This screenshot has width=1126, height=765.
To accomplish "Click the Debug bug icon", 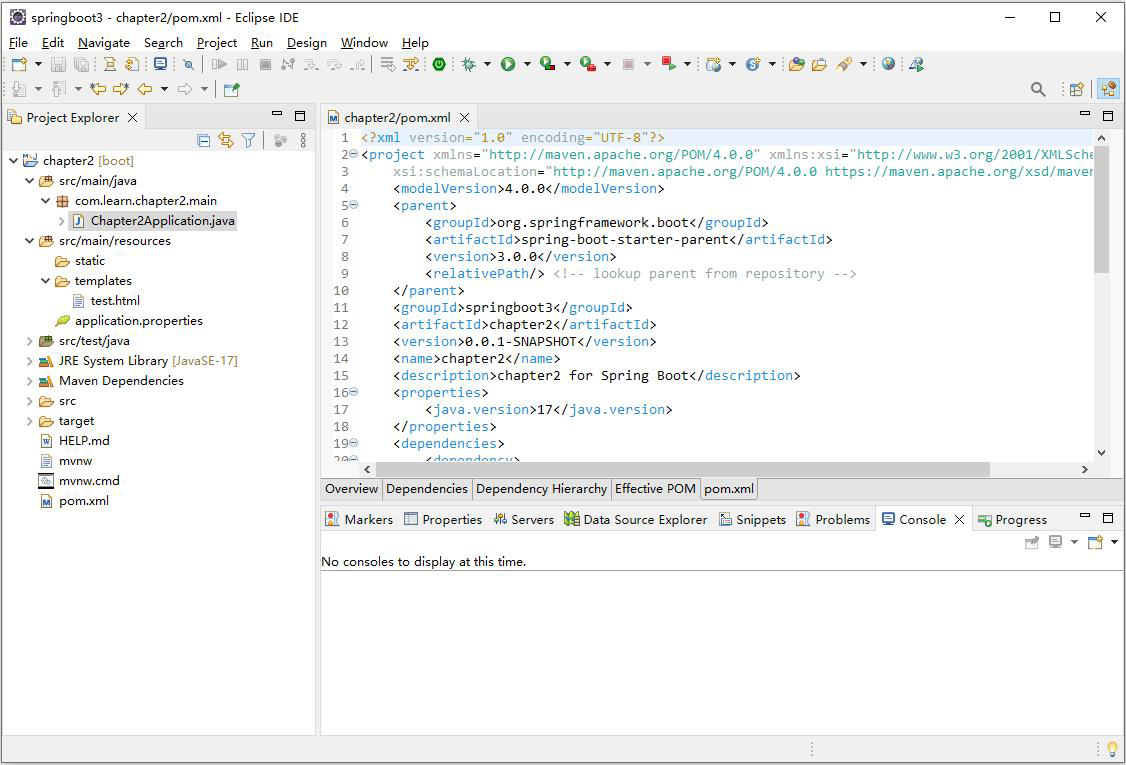I will click(x=469, y=64).
